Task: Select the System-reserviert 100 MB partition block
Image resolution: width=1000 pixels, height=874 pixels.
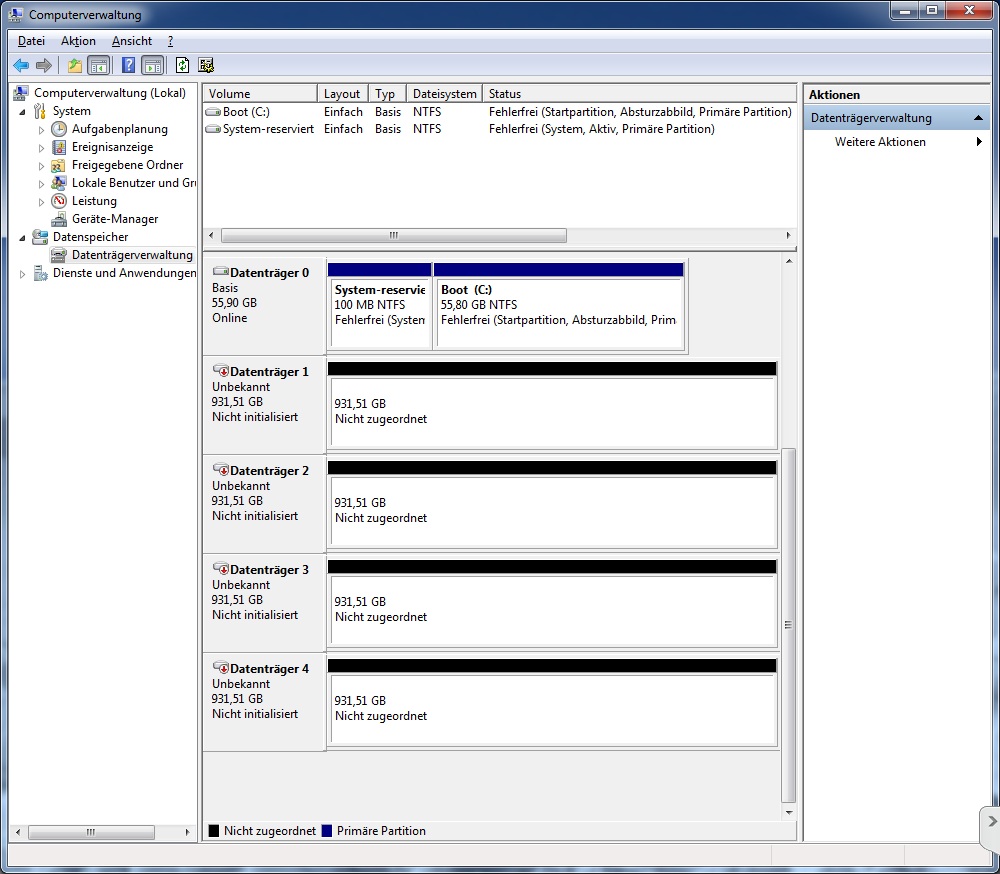Action: (379, 306)
